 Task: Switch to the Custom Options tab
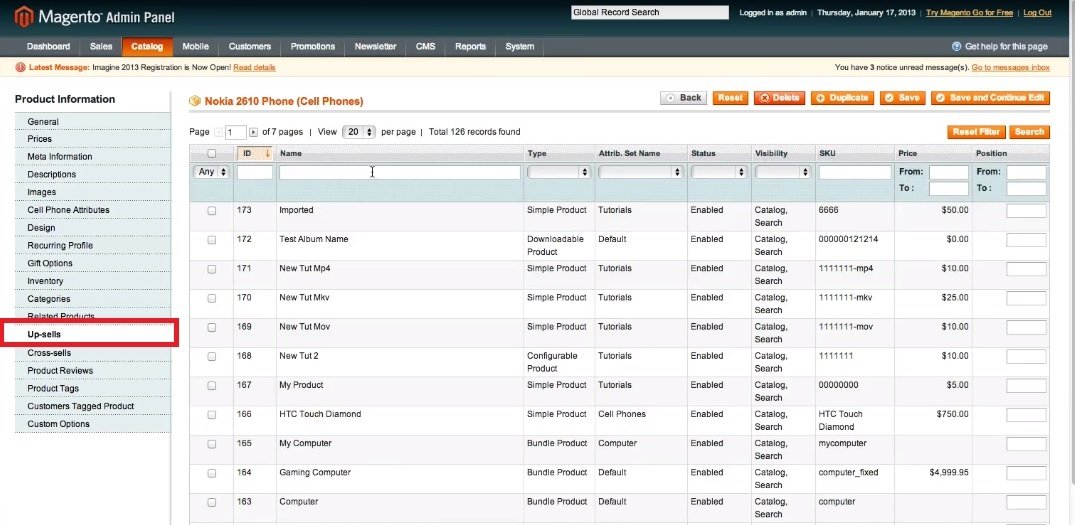(x=93, y=424)
